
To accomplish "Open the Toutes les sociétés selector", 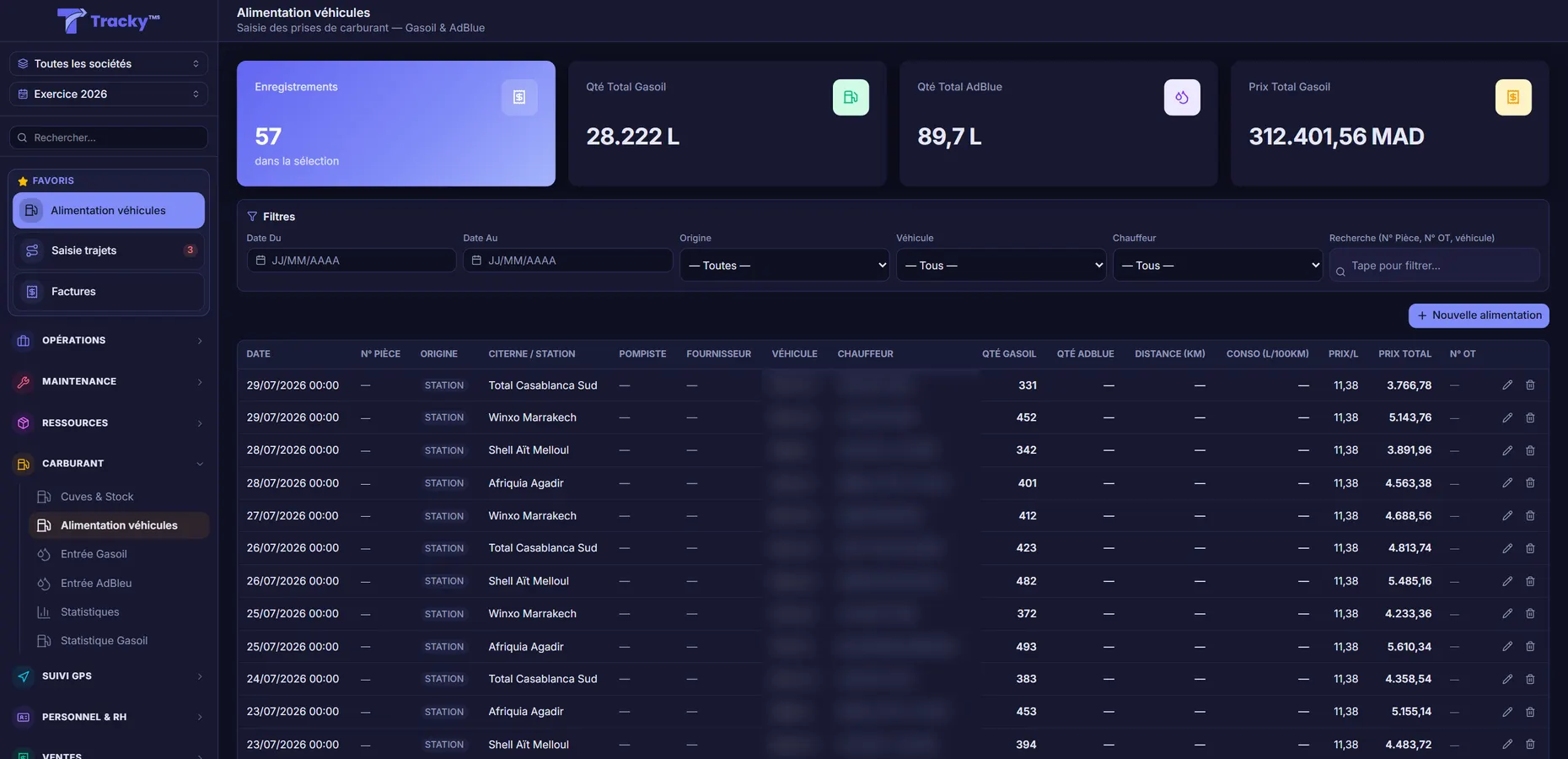I will pos(109,63).
